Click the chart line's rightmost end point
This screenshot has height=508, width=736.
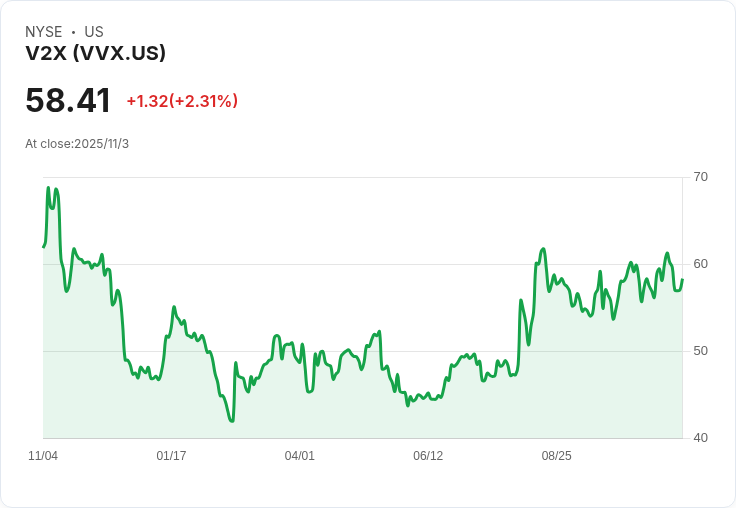(x=682, y=280)
